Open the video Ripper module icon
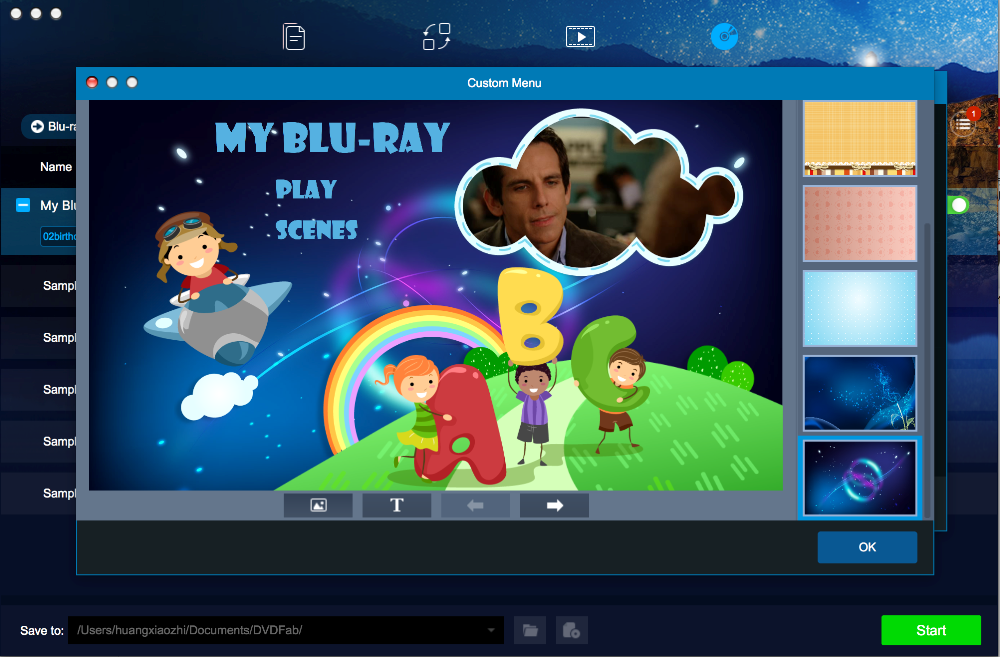1000x657 pixels. tap(580, 37)
